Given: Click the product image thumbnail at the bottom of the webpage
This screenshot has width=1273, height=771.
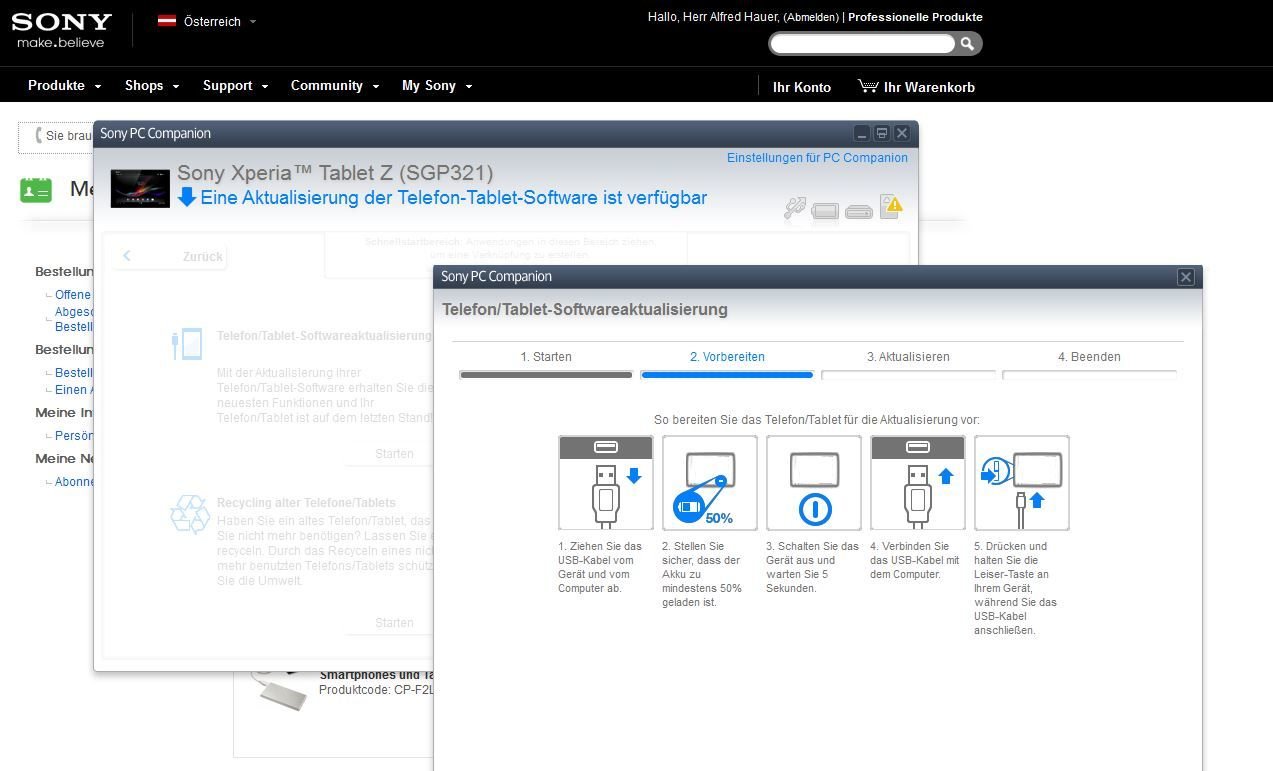Looking at the screenshot, I should coord(277,691).
